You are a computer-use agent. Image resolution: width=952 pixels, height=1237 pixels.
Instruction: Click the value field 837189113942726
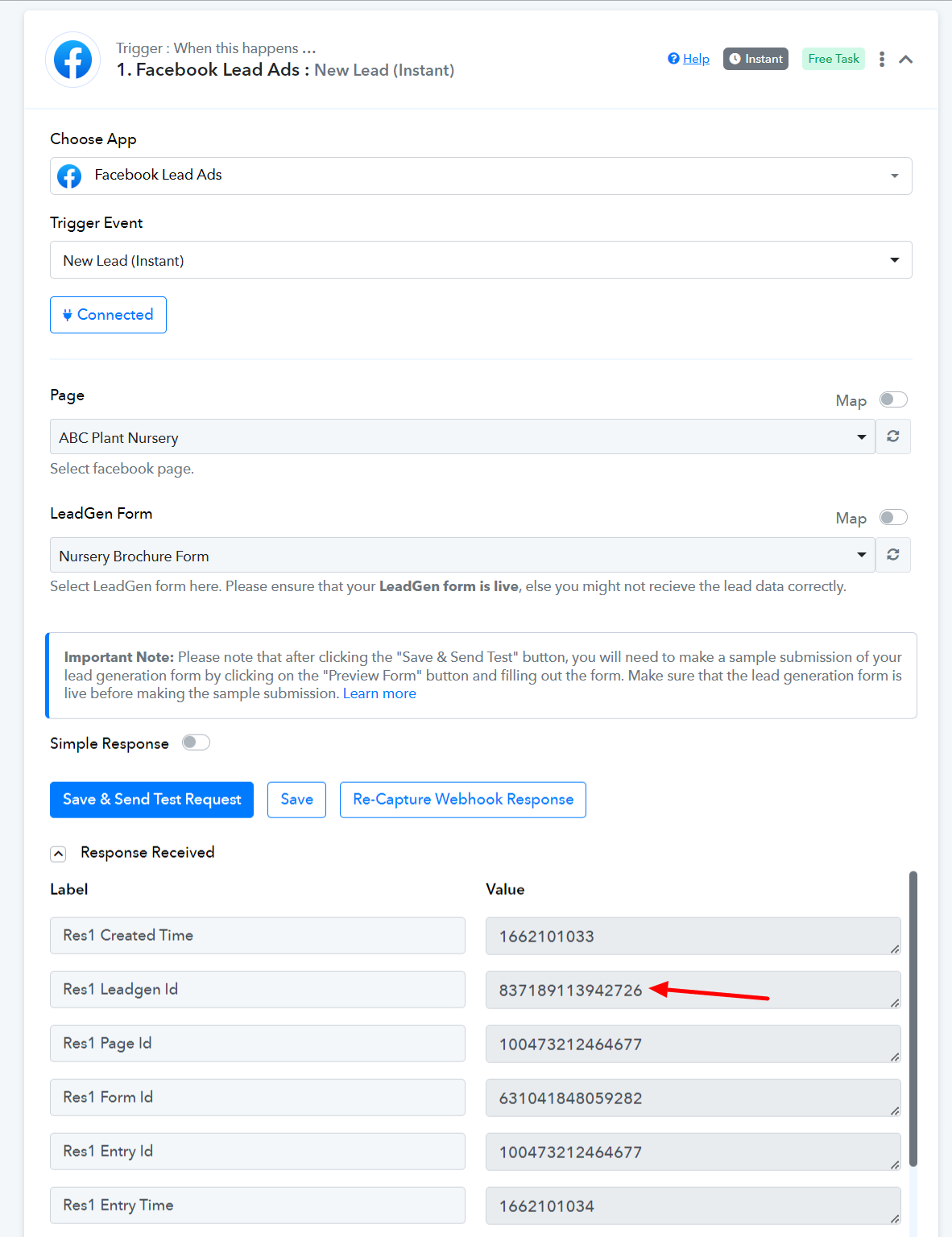(x=693, y=991)
